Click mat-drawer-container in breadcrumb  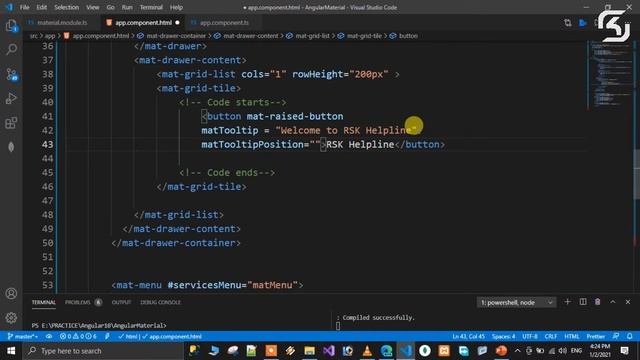(x=176, y=36)
